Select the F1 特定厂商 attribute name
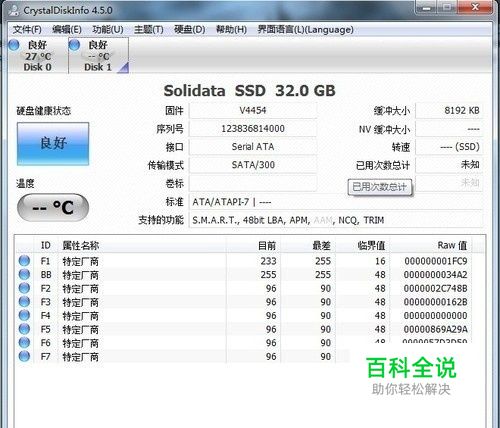 80,261
